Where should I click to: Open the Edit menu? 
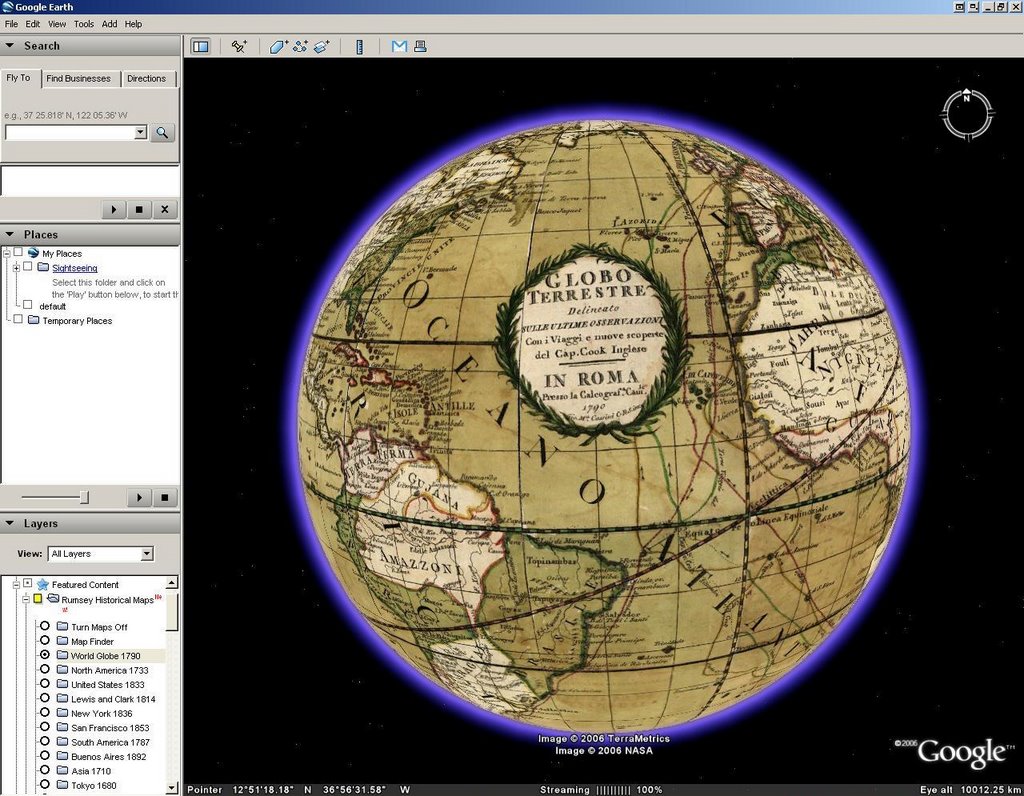33,24
